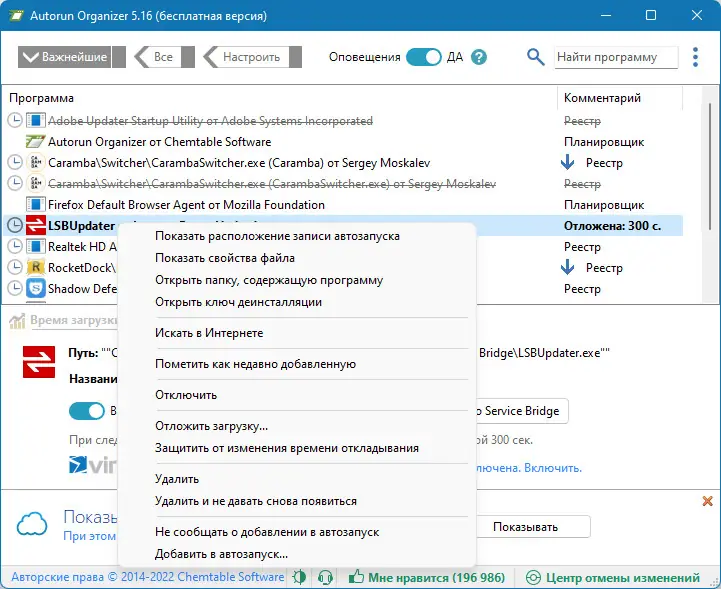Click the Показывать button
Image resolution: width=721 pixels, height=589 pixels.
[x=532, y=526]
